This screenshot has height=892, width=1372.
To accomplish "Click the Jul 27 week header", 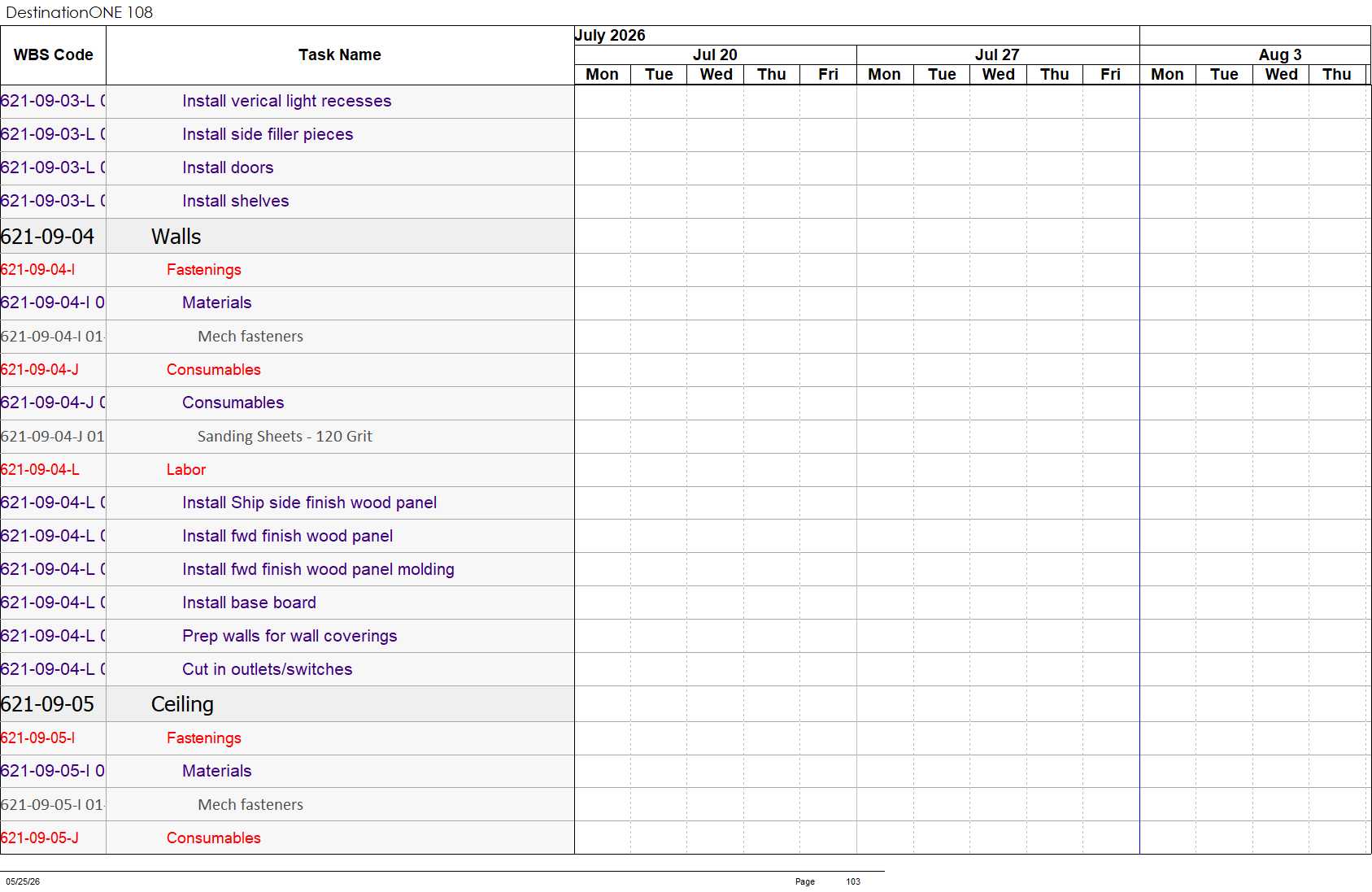I will point(997,54).
